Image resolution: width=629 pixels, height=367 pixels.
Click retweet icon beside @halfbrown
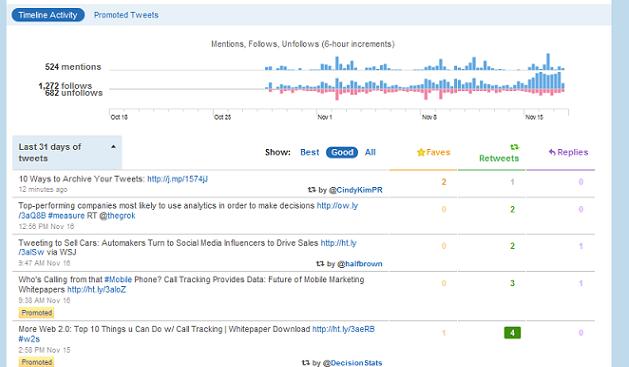(320, 264)
